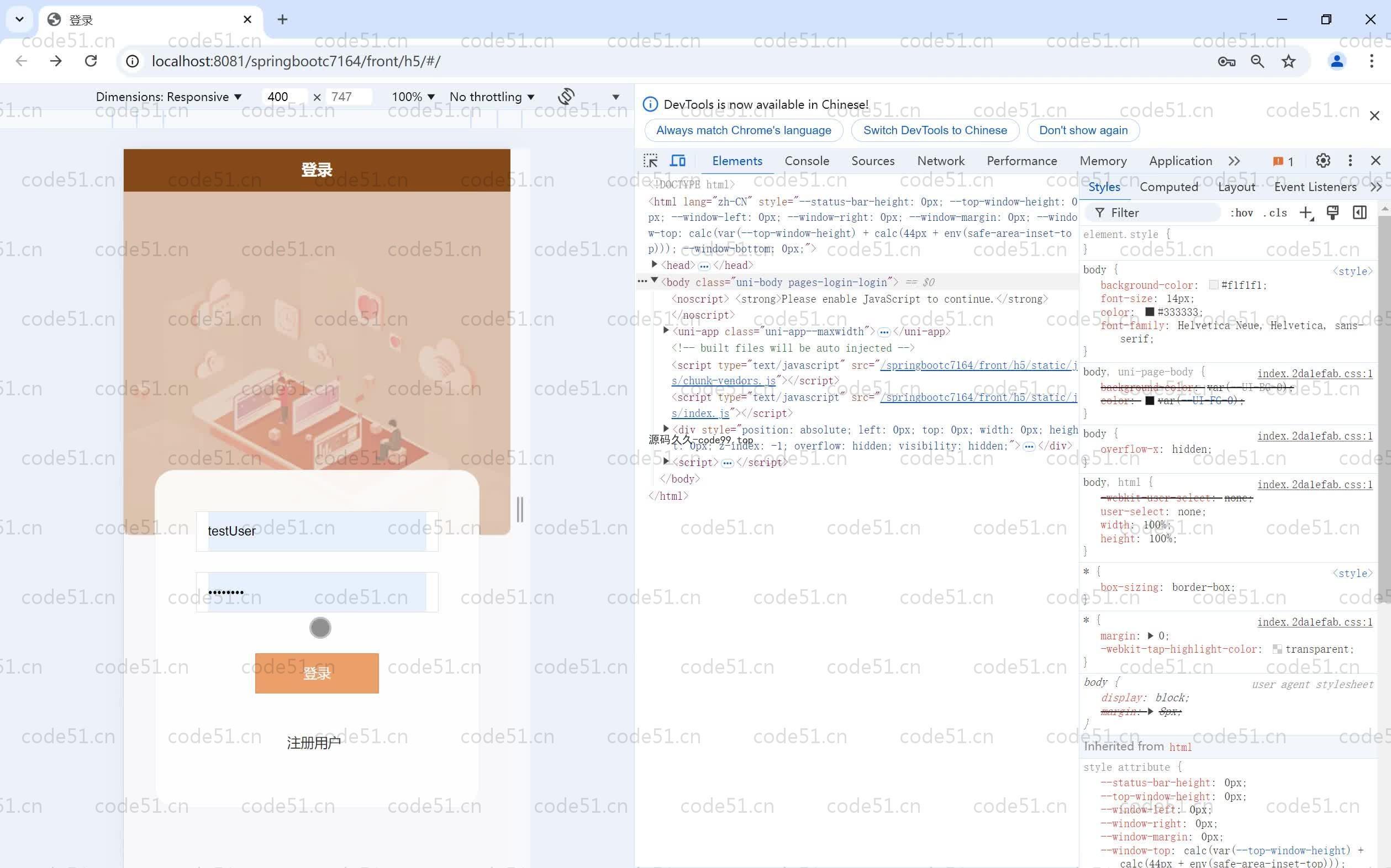Click Always match Chrome's language button
Viewport: 1391px width, 868px height.
[x=744, y=130]
